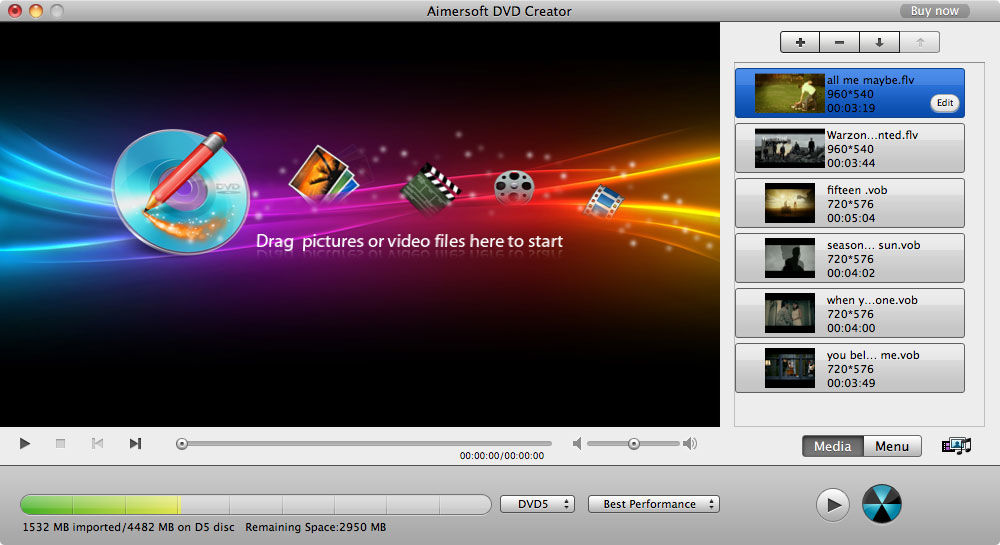1000x545 pixels.
Task: Click the film reel icon in drop area
Action: 514,187
